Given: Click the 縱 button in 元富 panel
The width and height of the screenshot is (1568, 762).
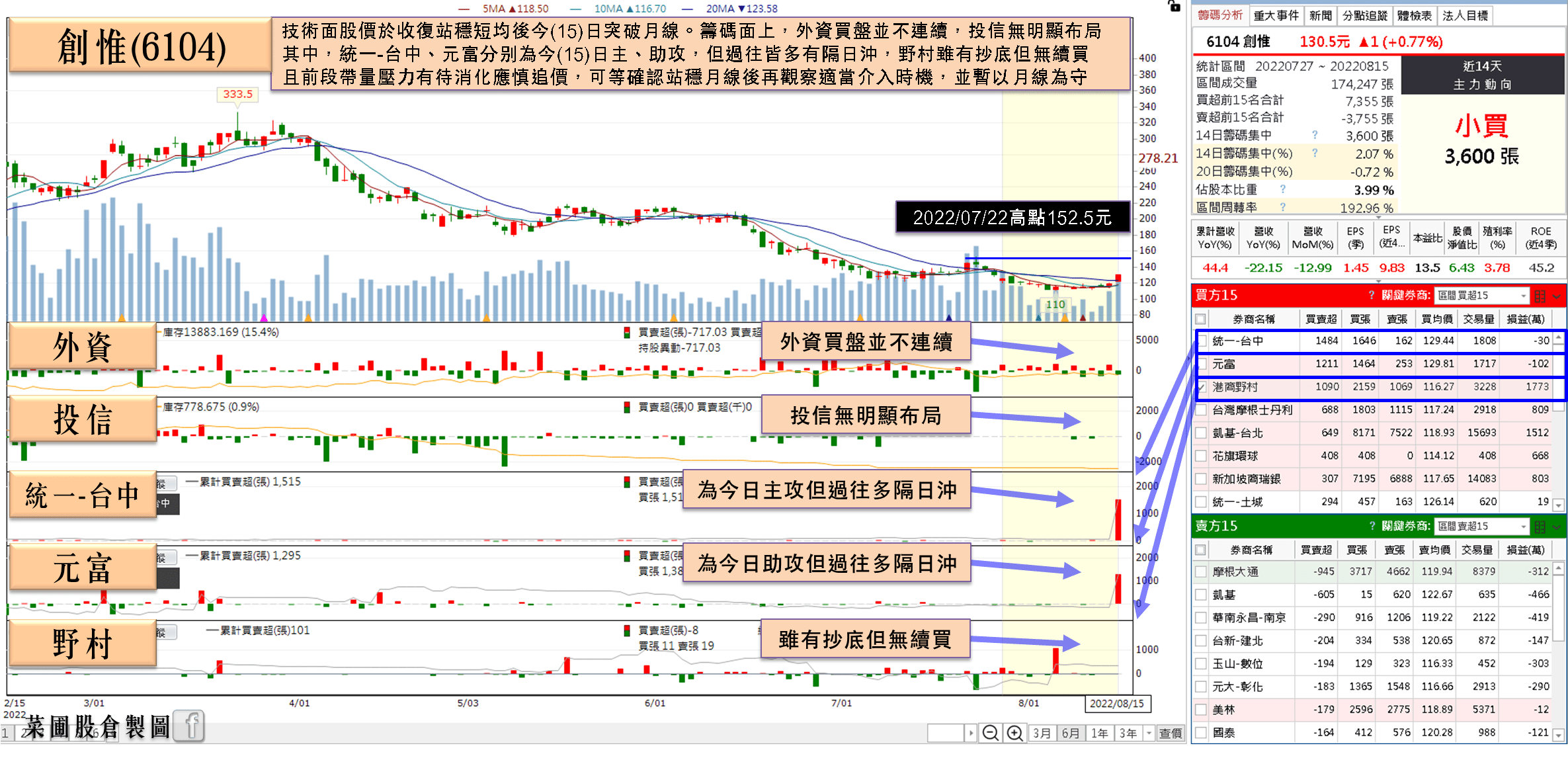Looking at the screenshot, I should click(166, 558).
